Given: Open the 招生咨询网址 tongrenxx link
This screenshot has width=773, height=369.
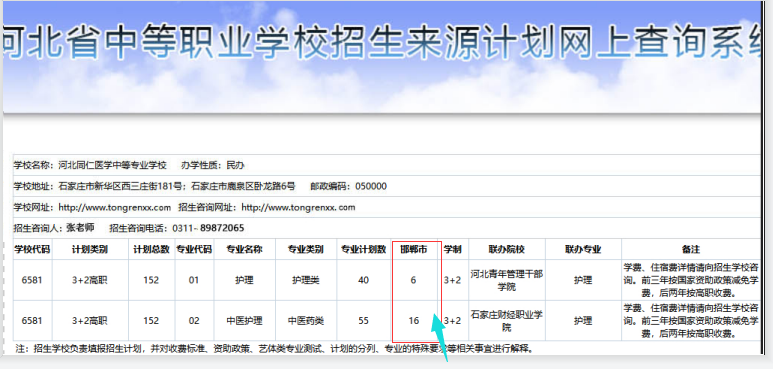Looking at the screenshot, I should point(298,207).
